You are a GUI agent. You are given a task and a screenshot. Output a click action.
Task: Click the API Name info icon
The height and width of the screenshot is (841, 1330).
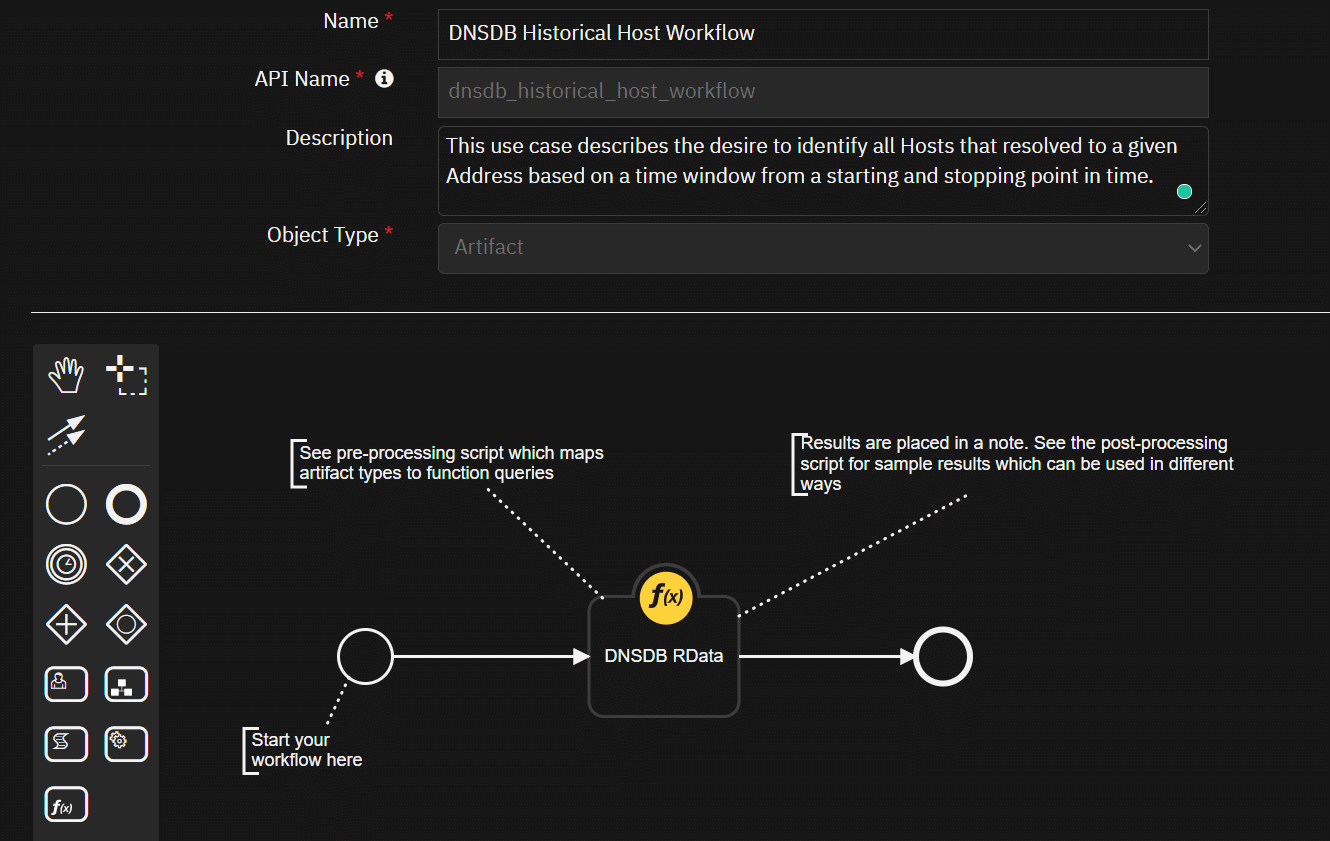click(x=384, y=79)
